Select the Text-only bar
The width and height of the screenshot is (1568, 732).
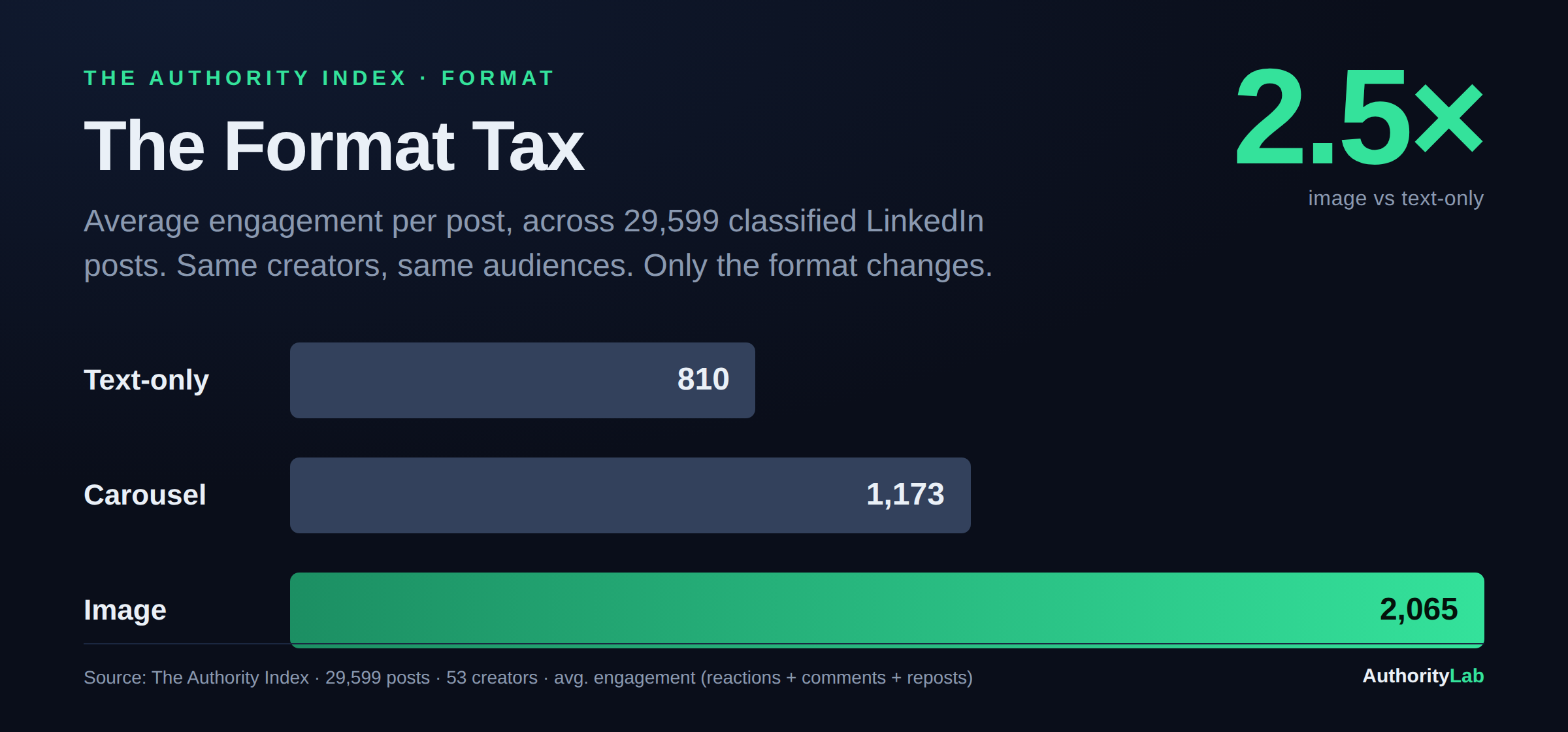[523, 380]
